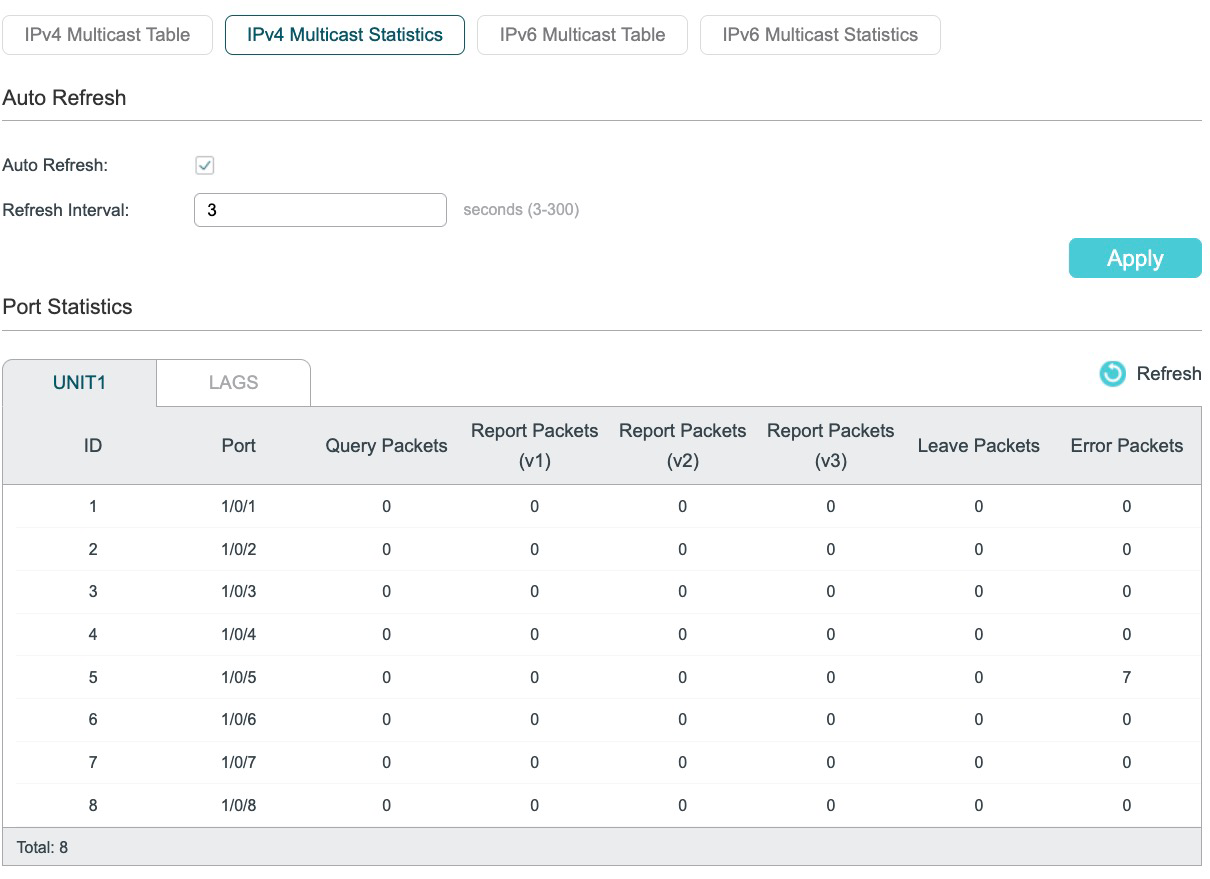Open the IPv6 Multicast Statistics tab

820,35
